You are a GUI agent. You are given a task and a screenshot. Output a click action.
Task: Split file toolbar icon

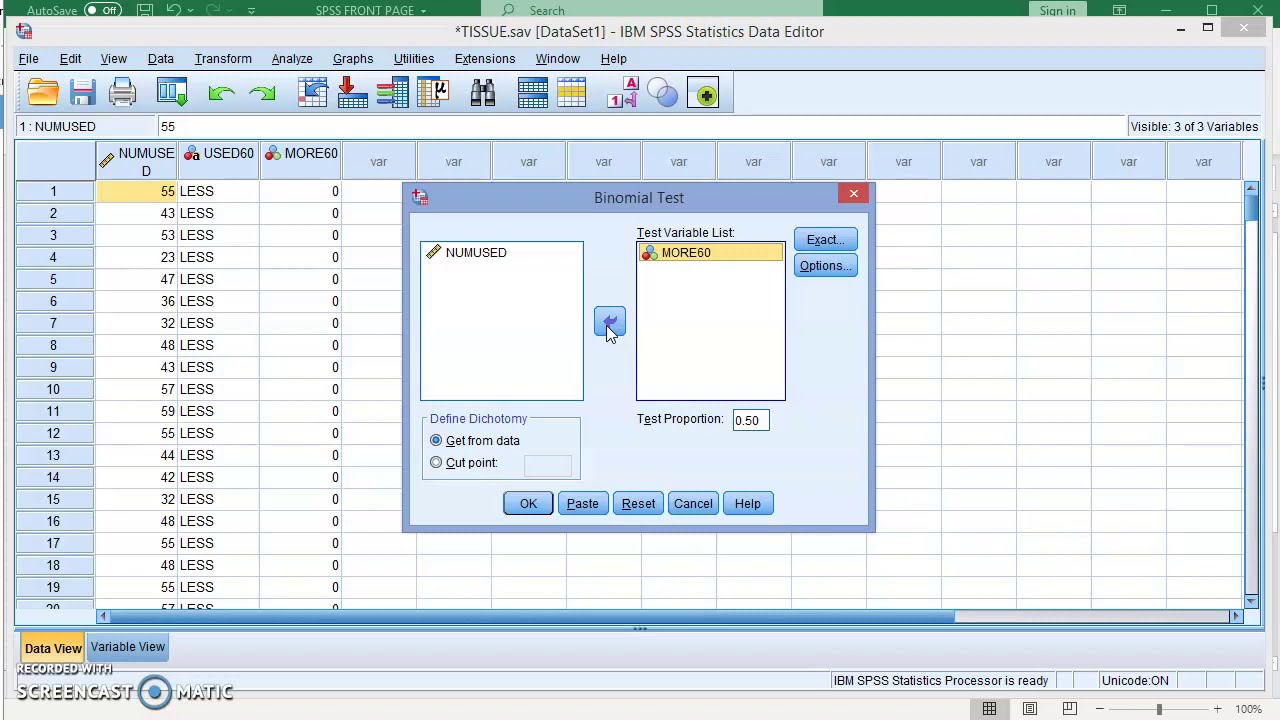point(533,94)
